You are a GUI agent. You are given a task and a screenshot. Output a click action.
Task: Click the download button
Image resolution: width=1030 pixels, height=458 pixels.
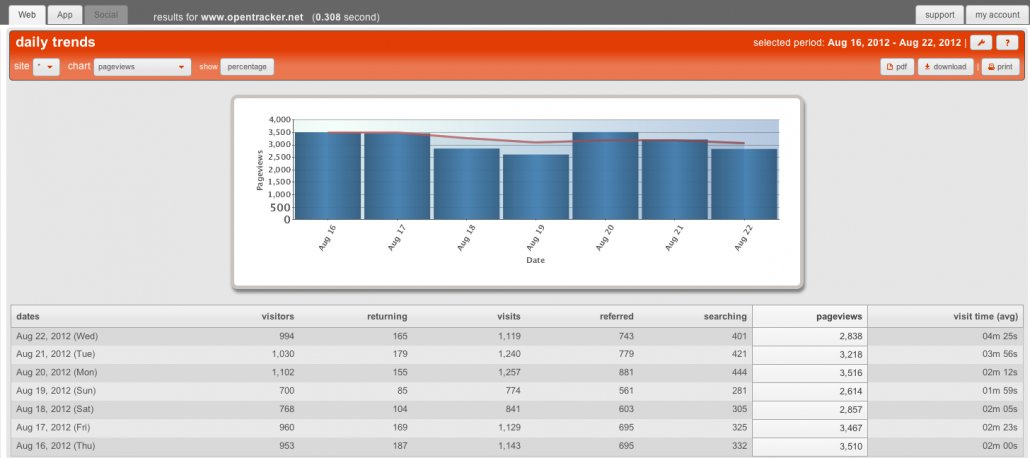coord(945,67)
